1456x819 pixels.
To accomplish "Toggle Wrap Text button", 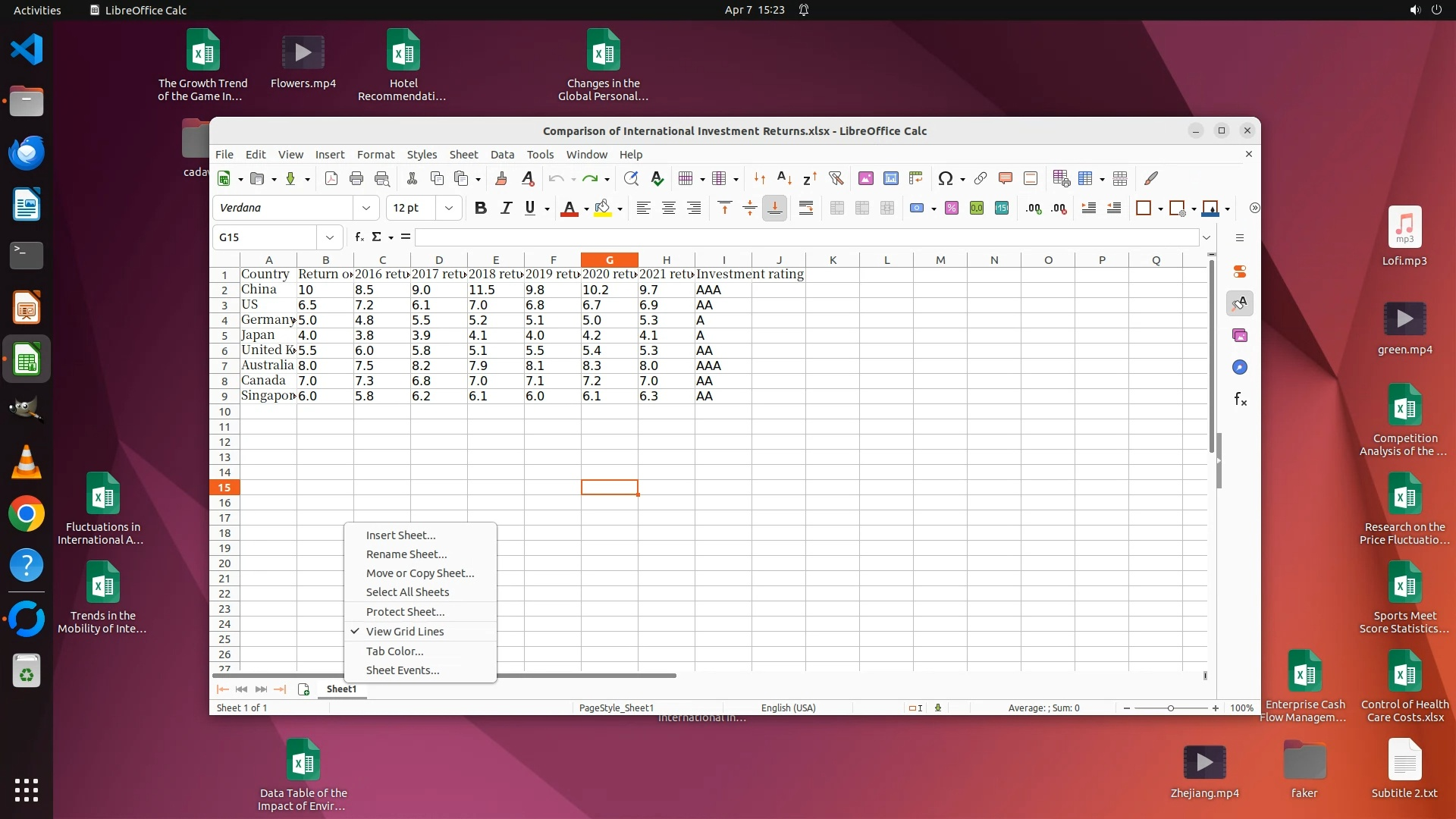I will 806,208.
